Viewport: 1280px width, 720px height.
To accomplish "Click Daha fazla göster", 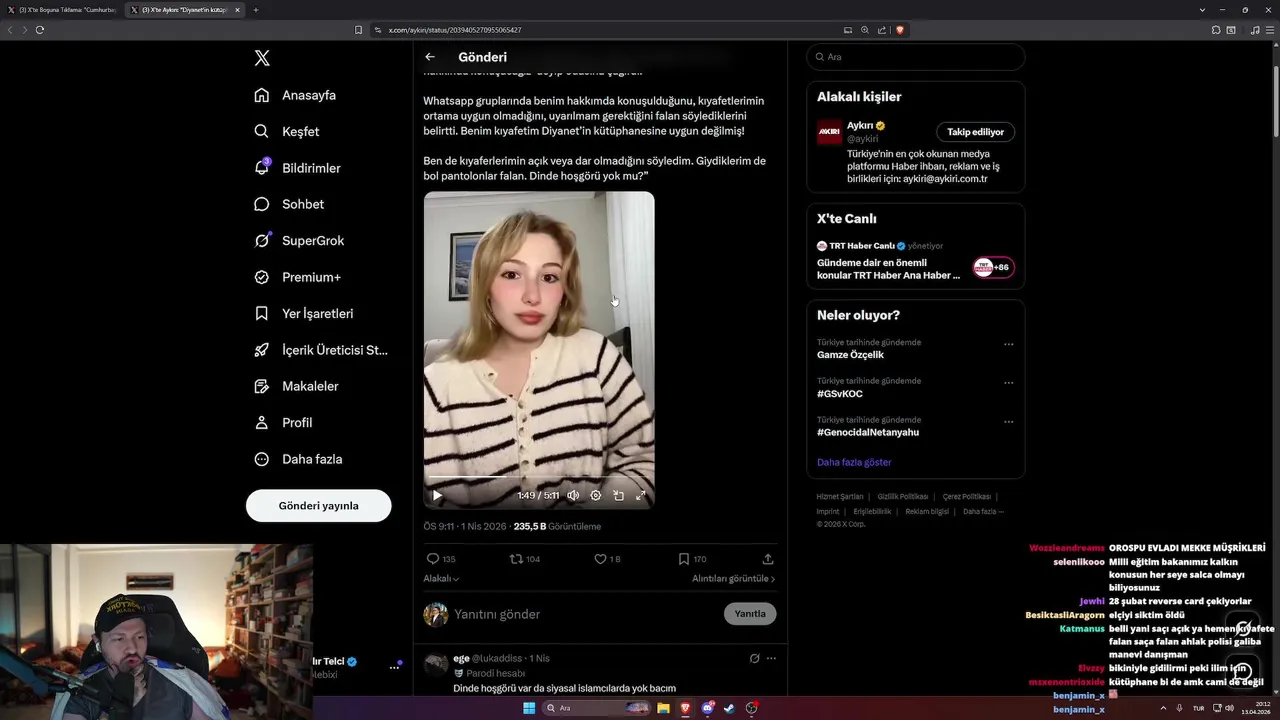I will 854,462.
